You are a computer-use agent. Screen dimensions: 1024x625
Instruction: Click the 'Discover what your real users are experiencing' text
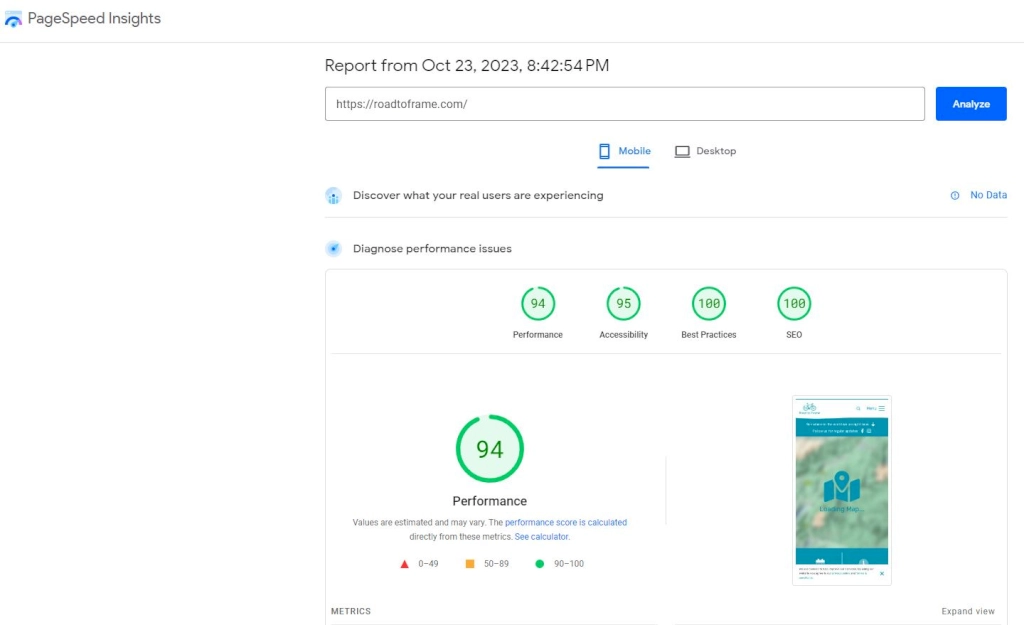[x=478, y=195]
